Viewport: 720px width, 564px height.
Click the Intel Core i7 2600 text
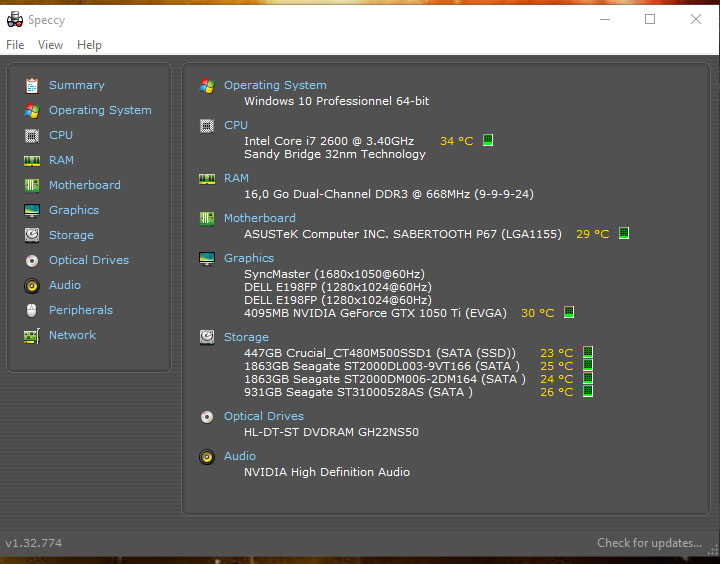tap(329, 141)
